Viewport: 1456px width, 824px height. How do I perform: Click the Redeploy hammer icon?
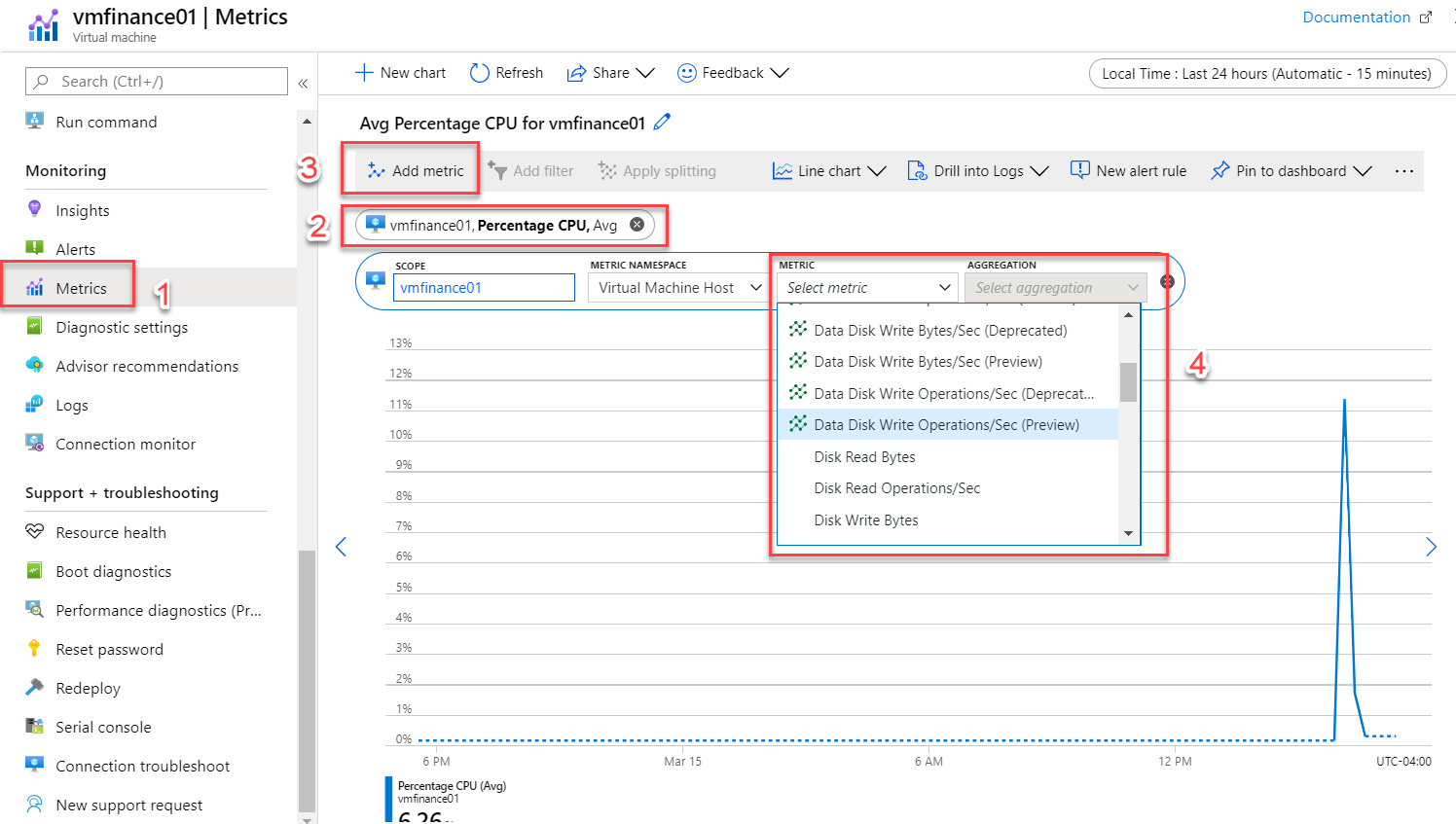pyautogui.click(x=35, y=687)
